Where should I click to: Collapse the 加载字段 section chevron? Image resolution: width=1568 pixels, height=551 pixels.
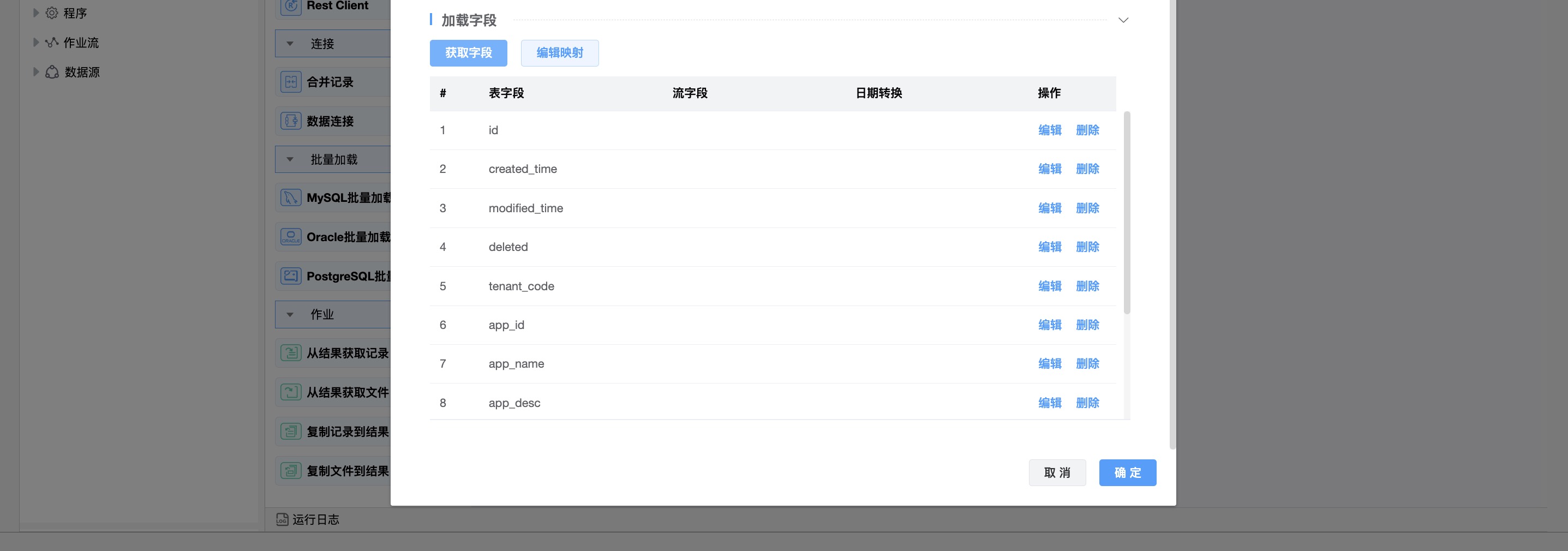1123,20
